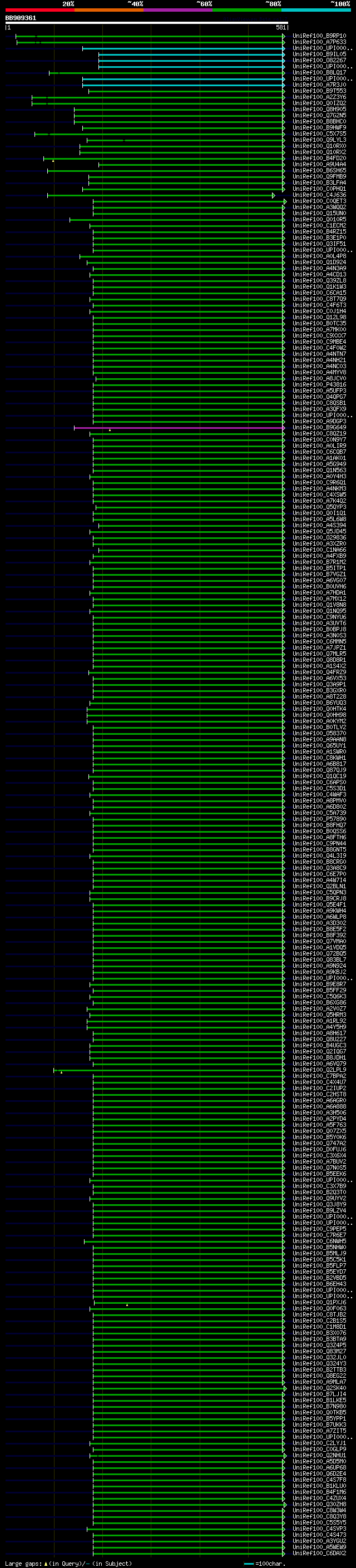Select hit label UniRef100_C4F6T3
Image resolution: width=356 pixels, height=1568 pixels.
click(x=319, y=305)
